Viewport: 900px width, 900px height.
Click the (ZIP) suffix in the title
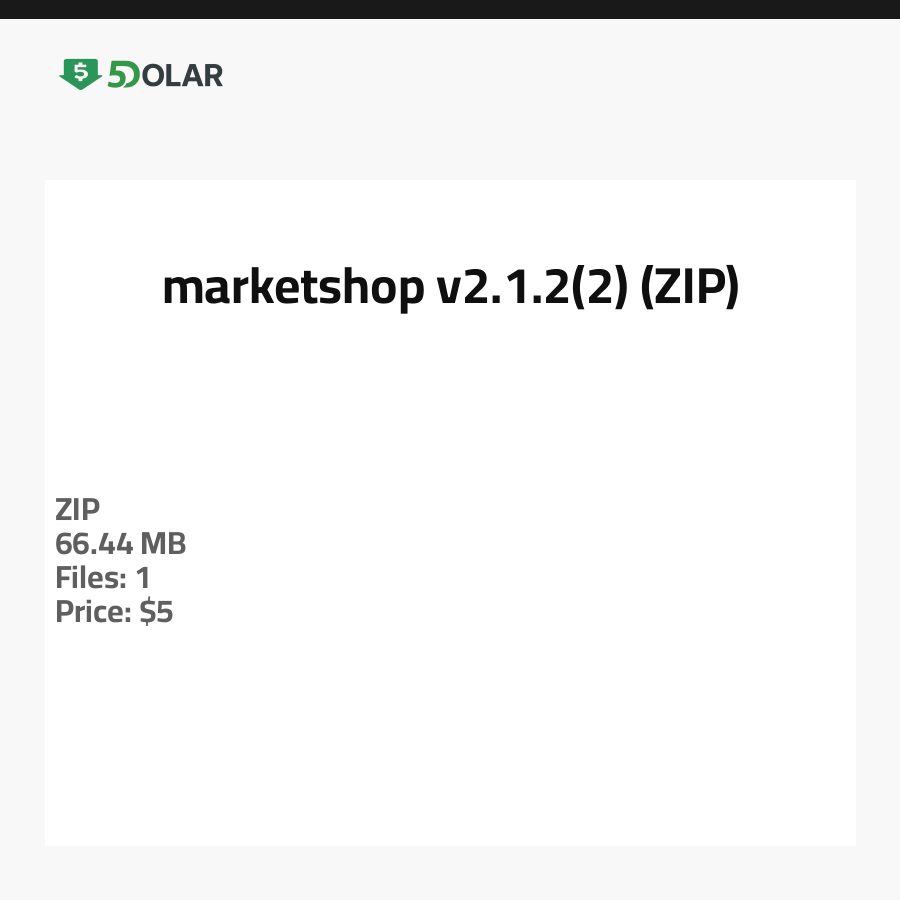coord(688,288)
